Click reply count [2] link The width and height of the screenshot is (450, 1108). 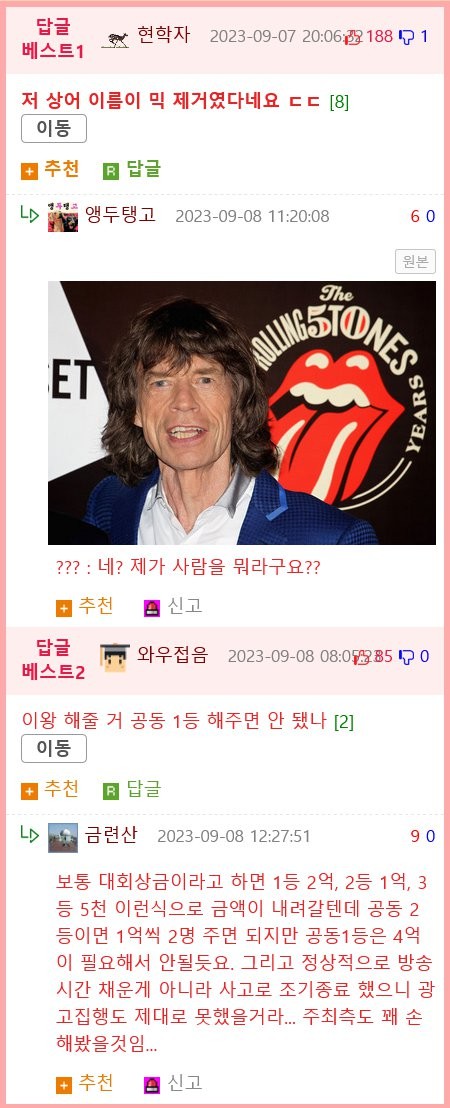click(343, 722)
